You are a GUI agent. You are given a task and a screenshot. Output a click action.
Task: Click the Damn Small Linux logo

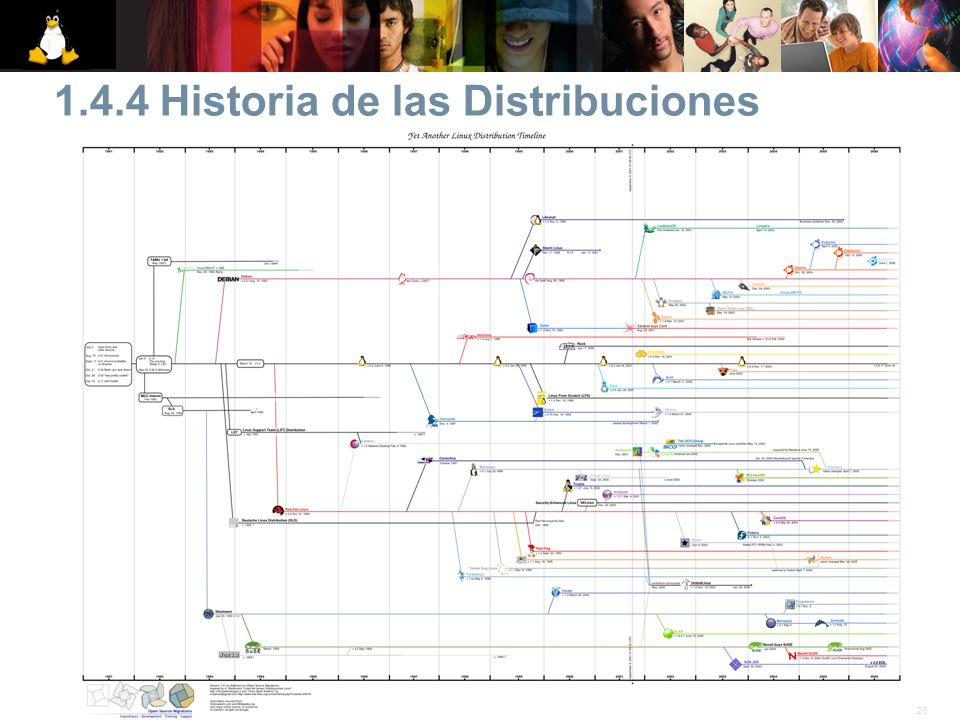pyautogui.click(x=710, y=310)
